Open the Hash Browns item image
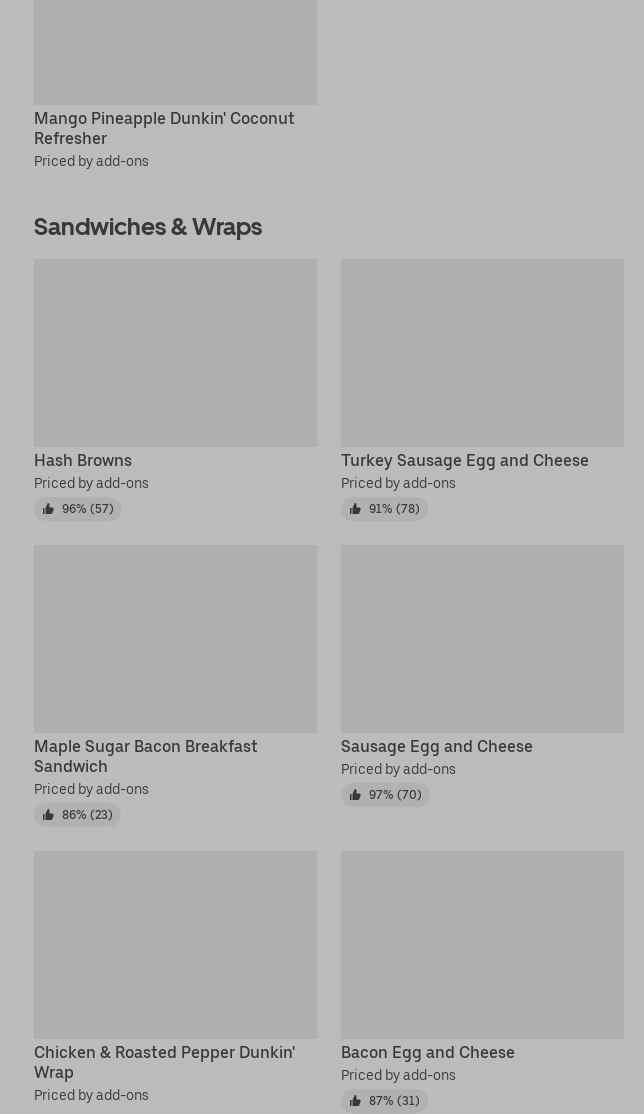The height and width of the screenshot is (1114, 644). coord(176,352)
